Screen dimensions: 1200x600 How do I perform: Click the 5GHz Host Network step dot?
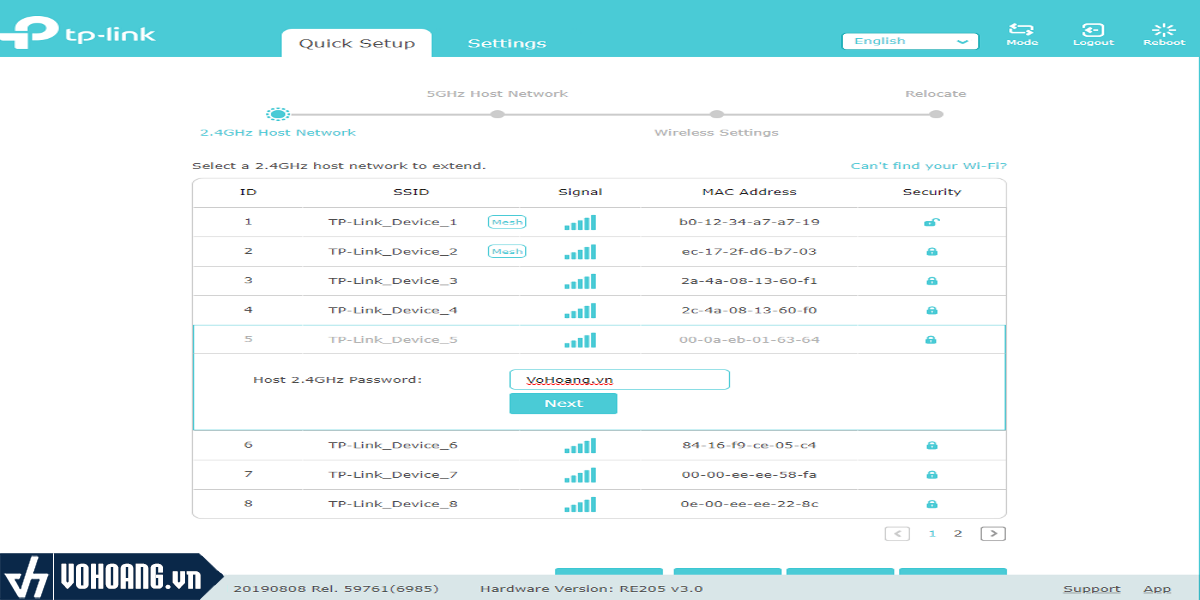pos(497,114)
